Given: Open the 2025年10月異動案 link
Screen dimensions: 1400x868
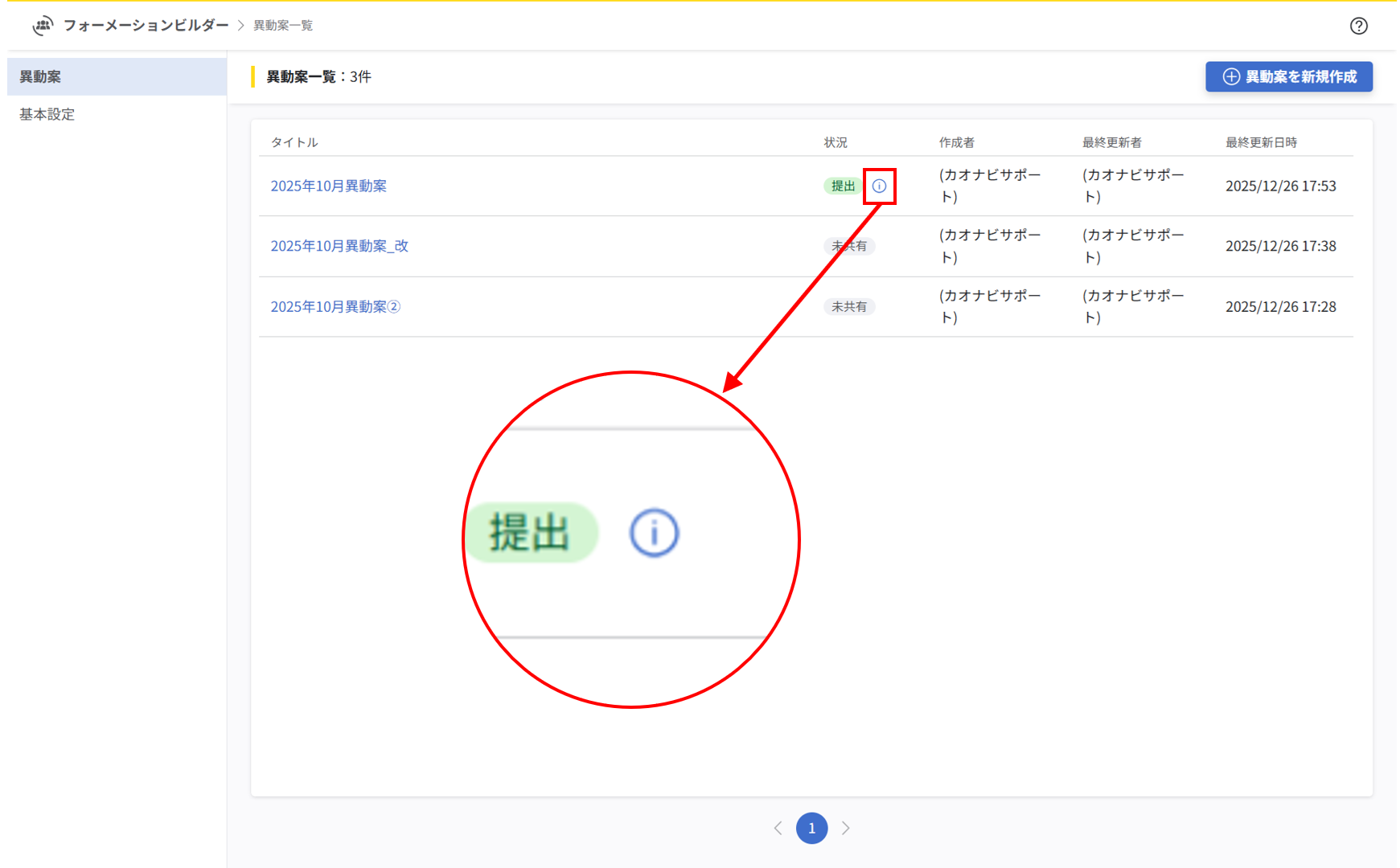Looking at the screenshot, I should coord(328,186).
